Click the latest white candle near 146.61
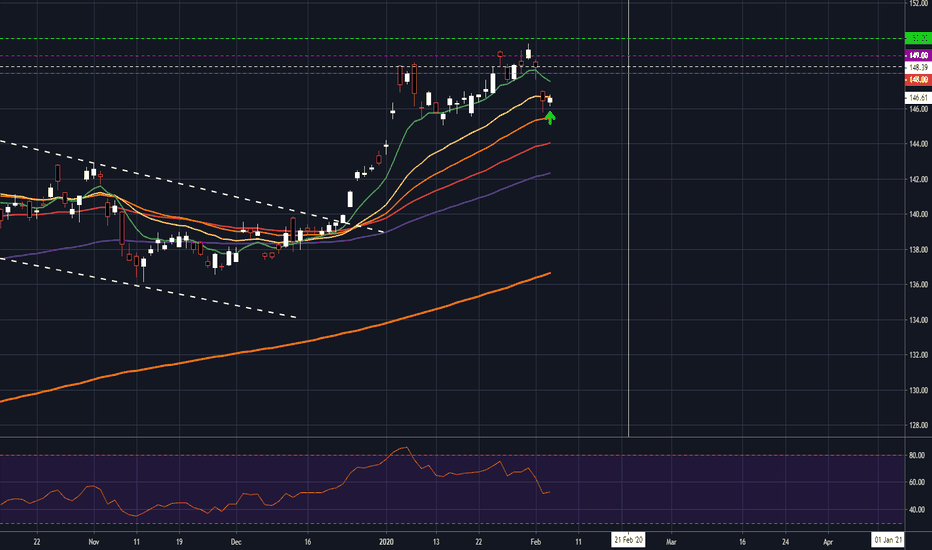The image size is (932, 550). [550, 100]
